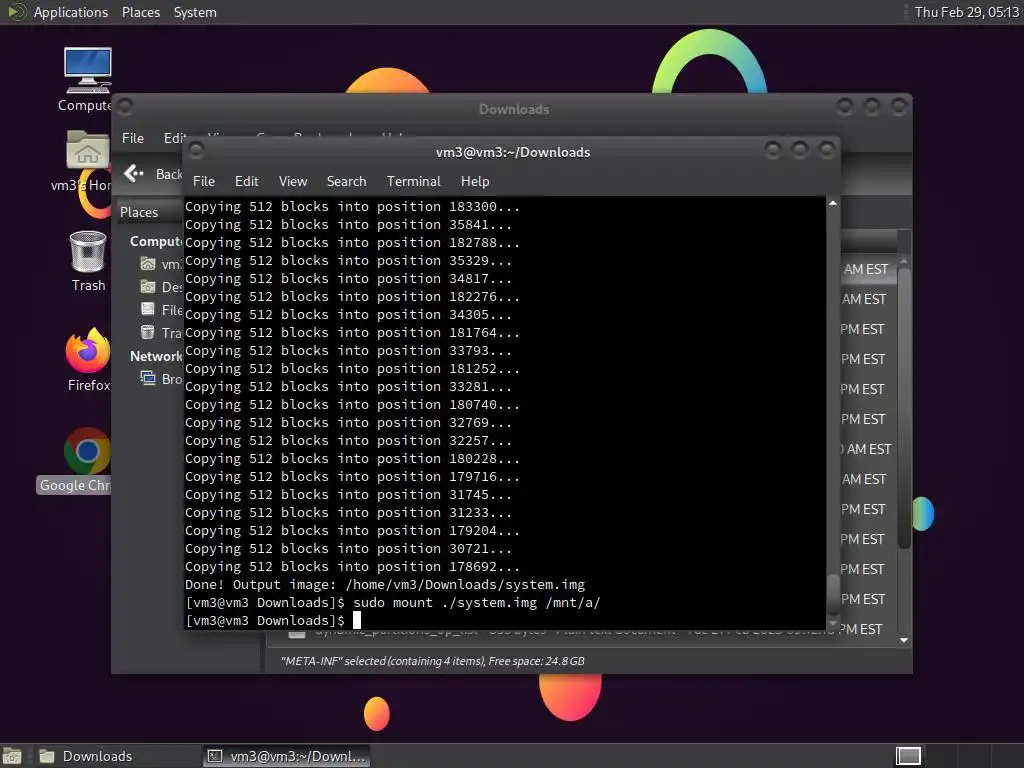Select the Desktop icon in Places sidebar
This screenshot has height=768, width=1024.
148,287
